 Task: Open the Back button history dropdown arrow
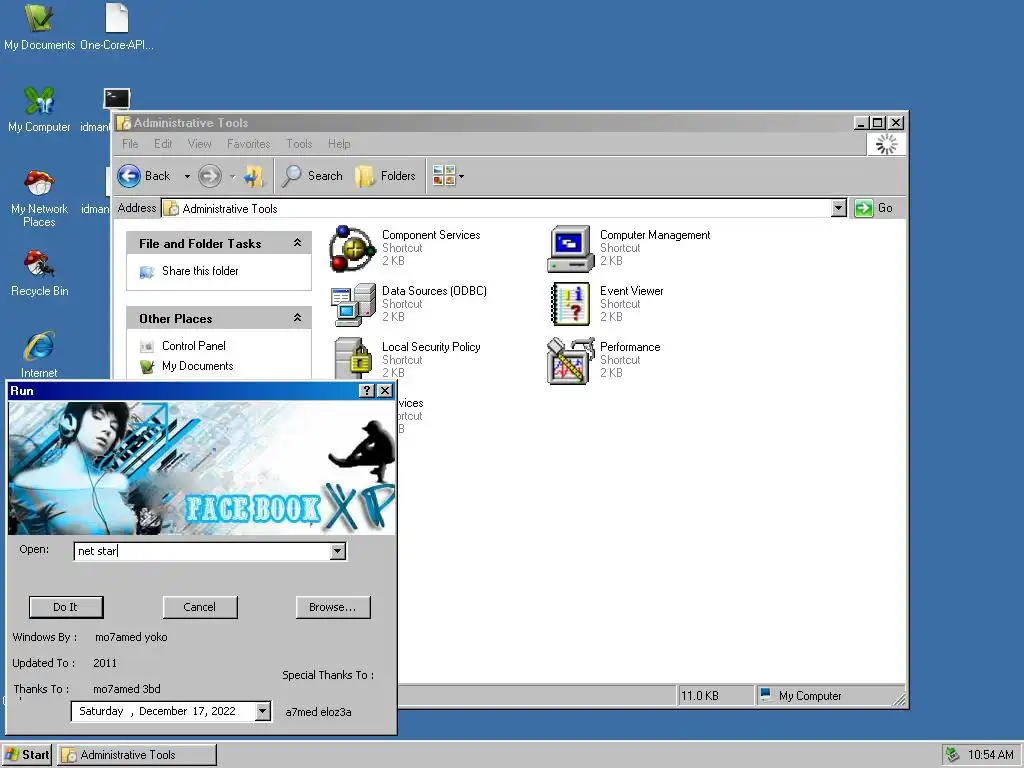tap(187, 176)
